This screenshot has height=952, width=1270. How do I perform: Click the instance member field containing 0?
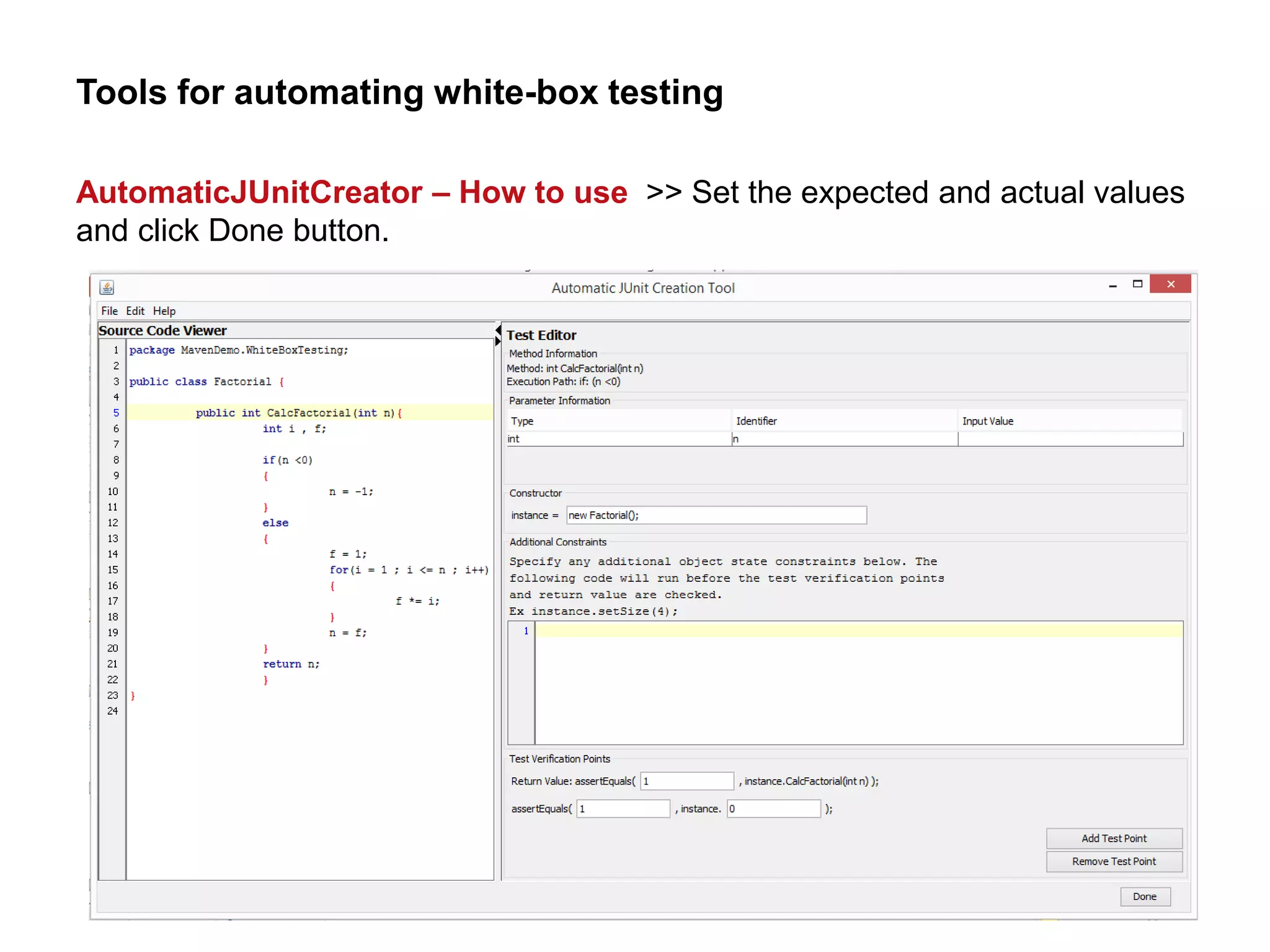tap(774, 808)
